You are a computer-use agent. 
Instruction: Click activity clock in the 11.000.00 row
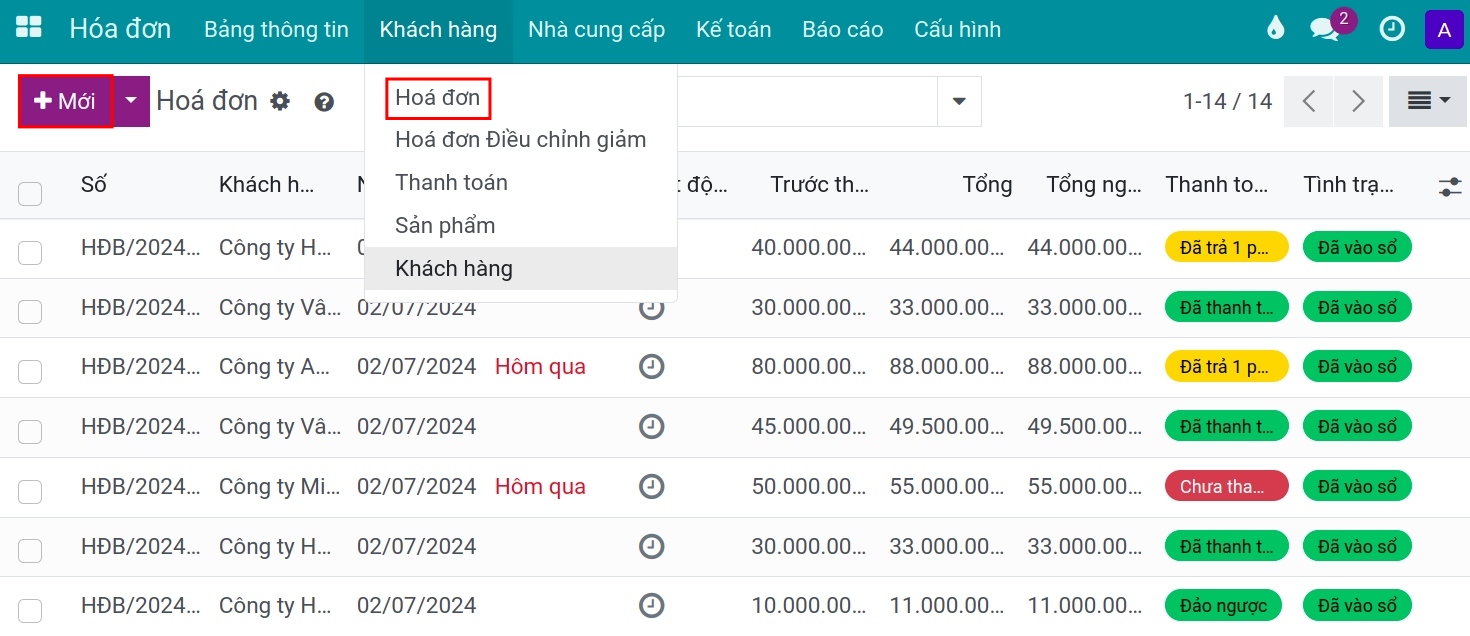pos(651,606)
